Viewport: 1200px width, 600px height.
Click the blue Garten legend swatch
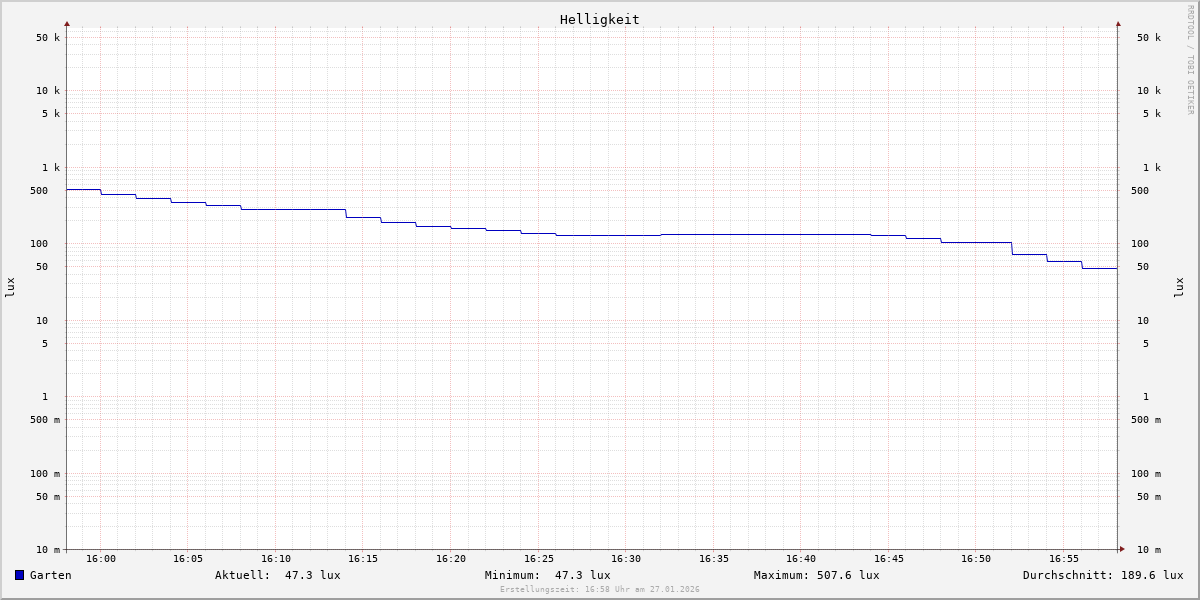(19, 575)
